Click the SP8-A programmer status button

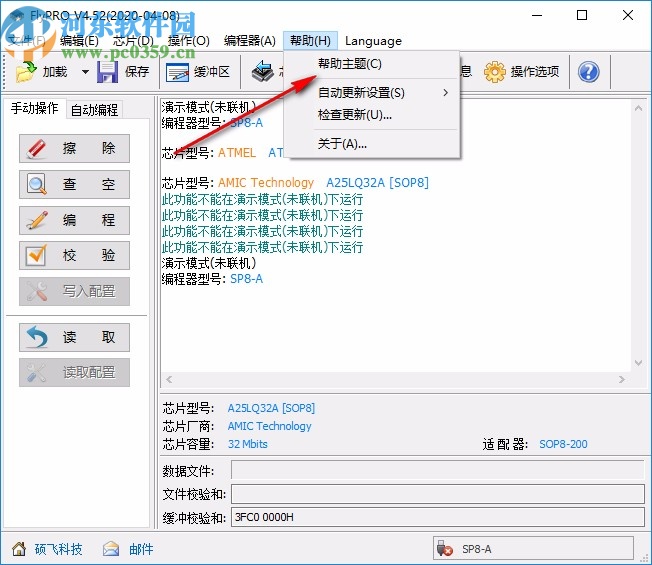coord(533,549)
